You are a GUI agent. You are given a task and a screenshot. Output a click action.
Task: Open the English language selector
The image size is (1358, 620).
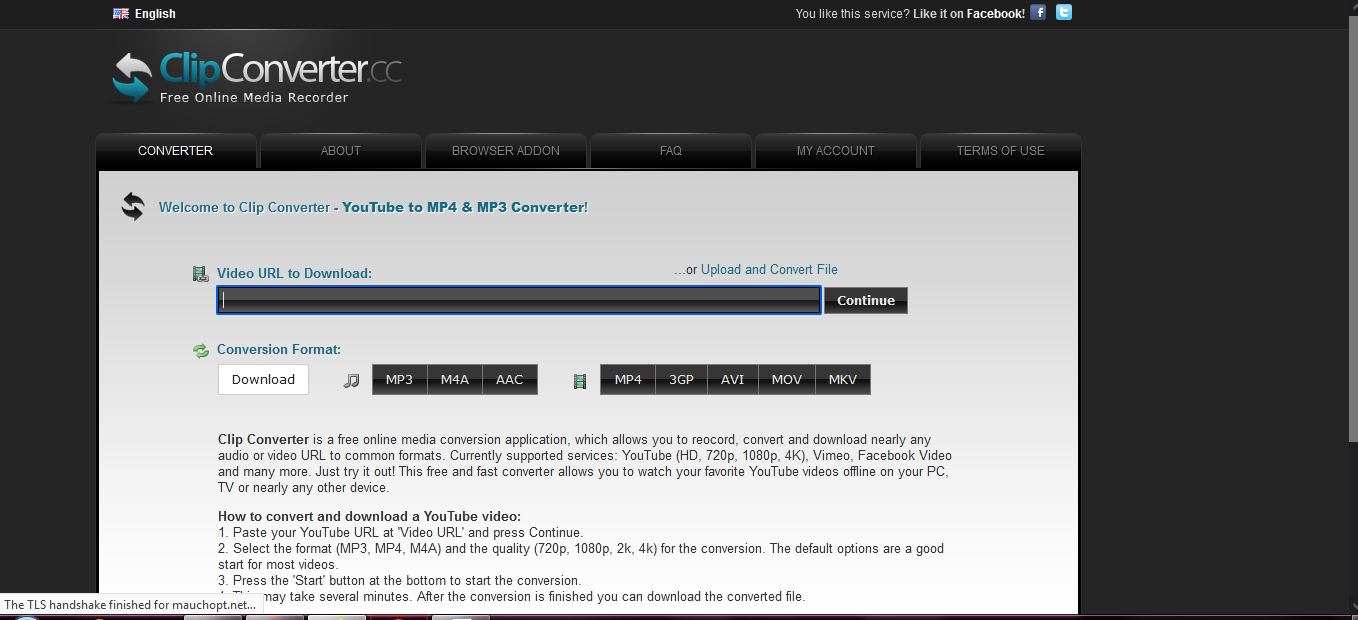[x=155, y=14]
